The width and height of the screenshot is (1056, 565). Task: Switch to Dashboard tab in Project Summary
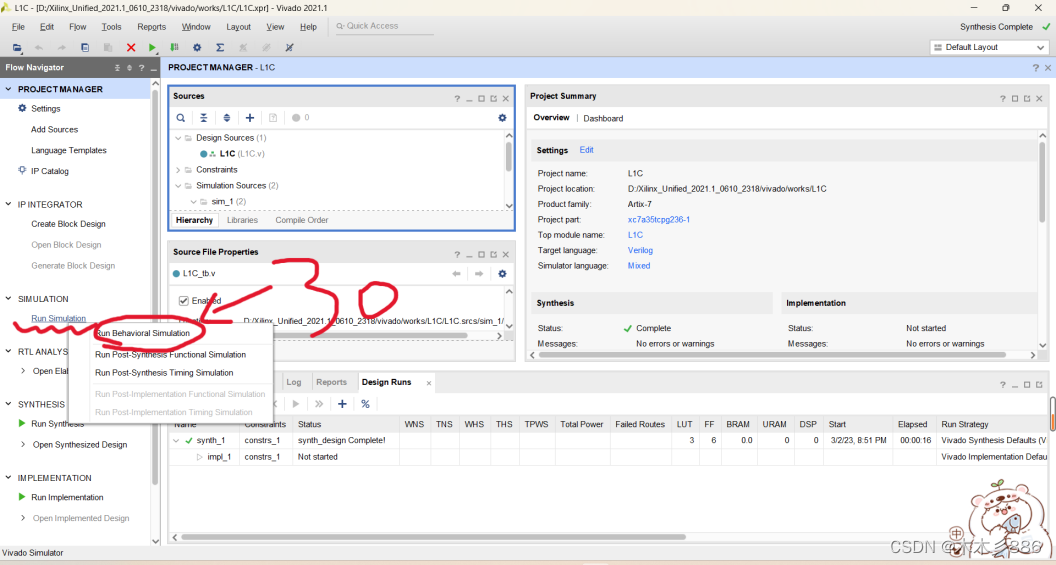click(603, 119)
